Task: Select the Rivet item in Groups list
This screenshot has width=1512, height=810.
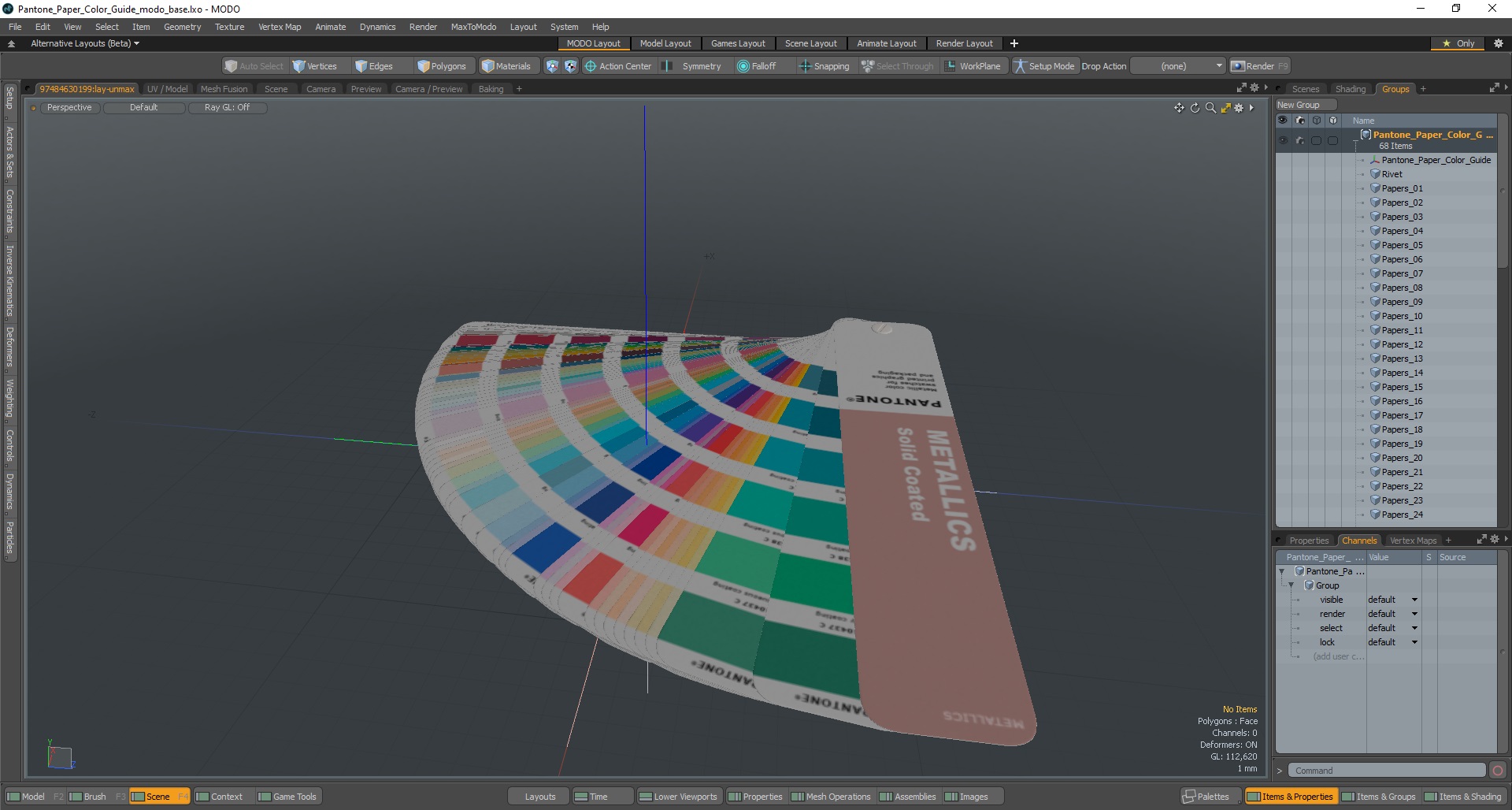Action: (x=1392, y=174)
